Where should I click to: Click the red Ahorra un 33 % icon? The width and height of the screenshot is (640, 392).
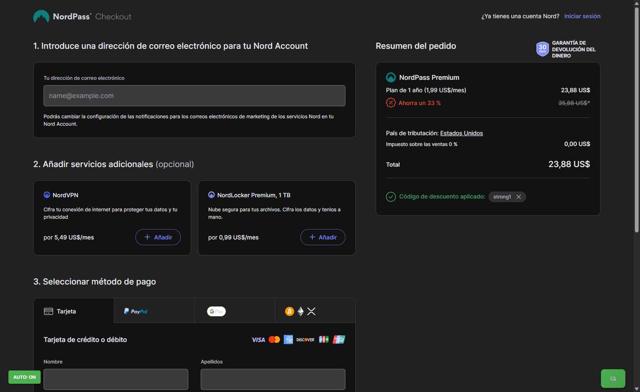pos(391,103)
